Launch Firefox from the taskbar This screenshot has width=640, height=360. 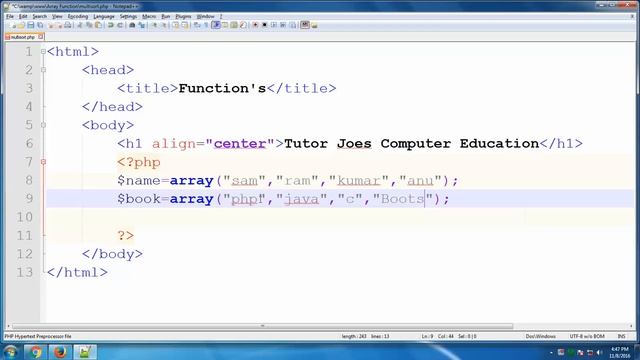[60, 352]
